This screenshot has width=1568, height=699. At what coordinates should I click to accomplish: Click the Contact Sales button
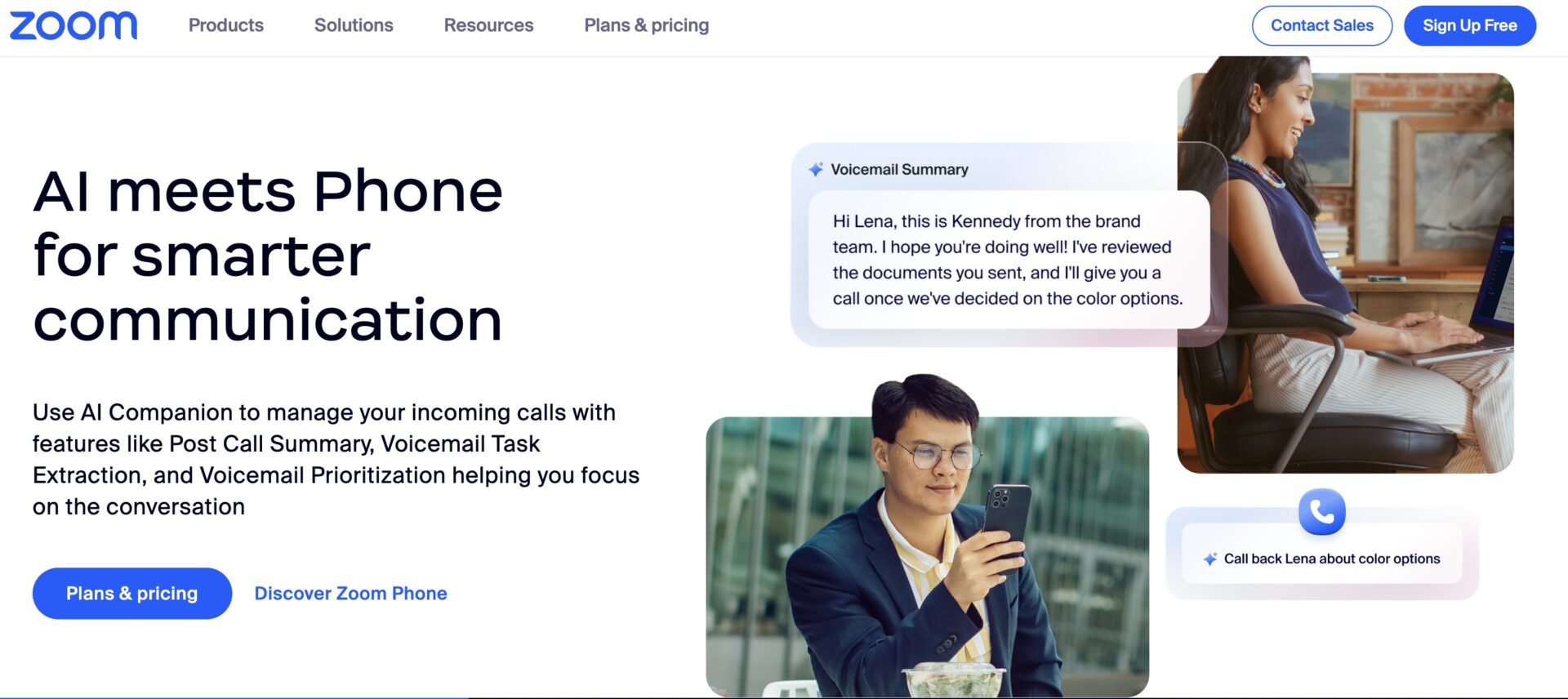tap(1322, 25)
